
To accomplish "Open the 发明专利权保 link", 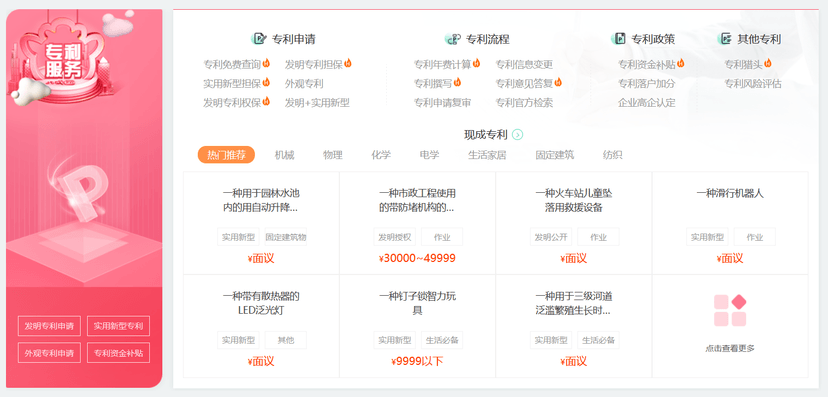I will (232, 103).
